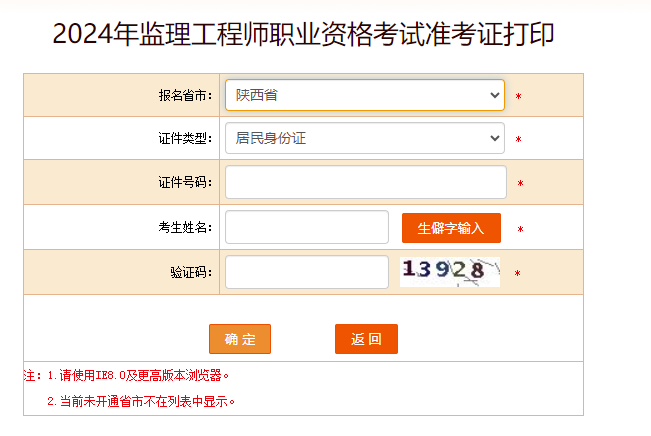Viewport: 651px width, 436px height.
Task: Open the 报名省市 dropdown showing 陕西省
Action: click(364, 96)
